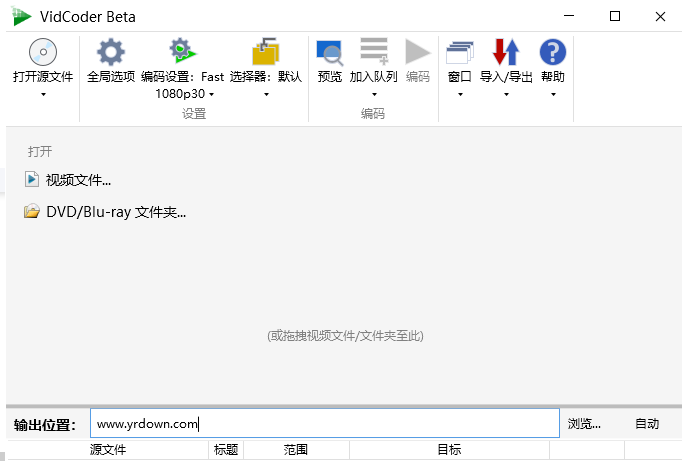Screen dimensions: 682x461
Task: Expand the 导入/导出 dropdown arrow
Action: pyautogui.click(x=506, y=94)
